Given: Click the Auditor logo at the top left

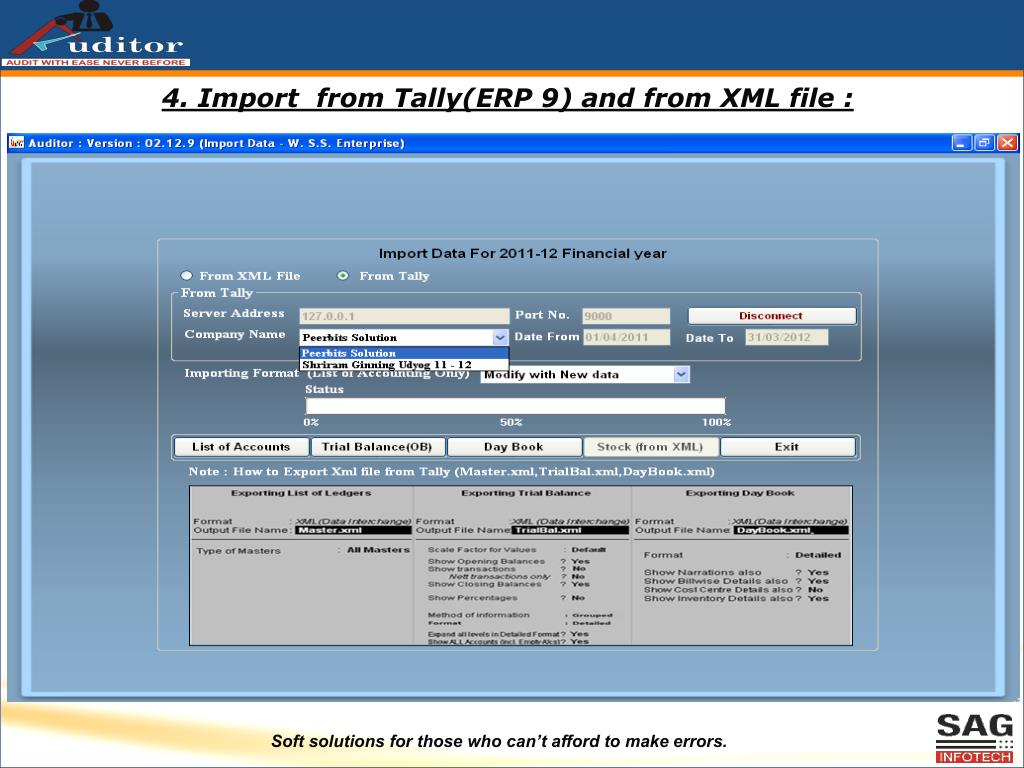Looking at the screenshot, I should pyautogui.click(x=96, y=34).
